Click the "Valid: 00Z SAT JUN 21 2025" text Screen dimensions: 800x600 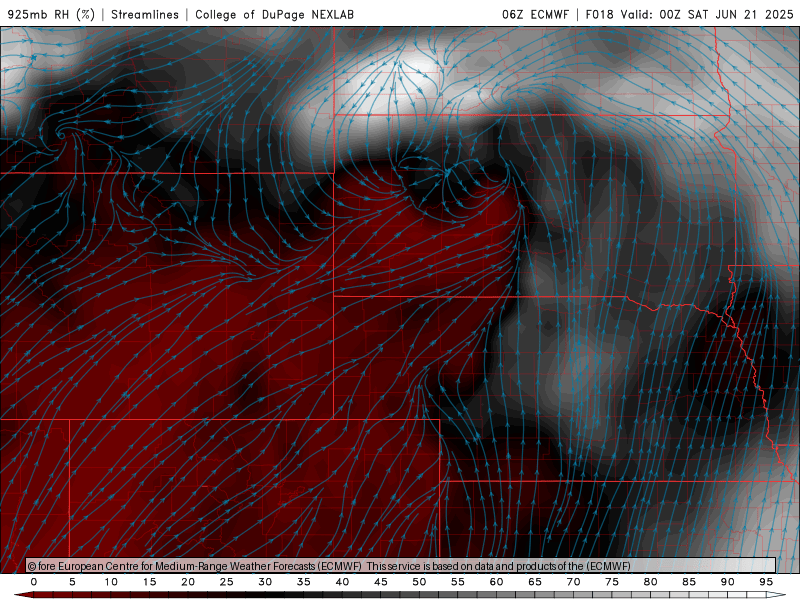pos(707,14)
